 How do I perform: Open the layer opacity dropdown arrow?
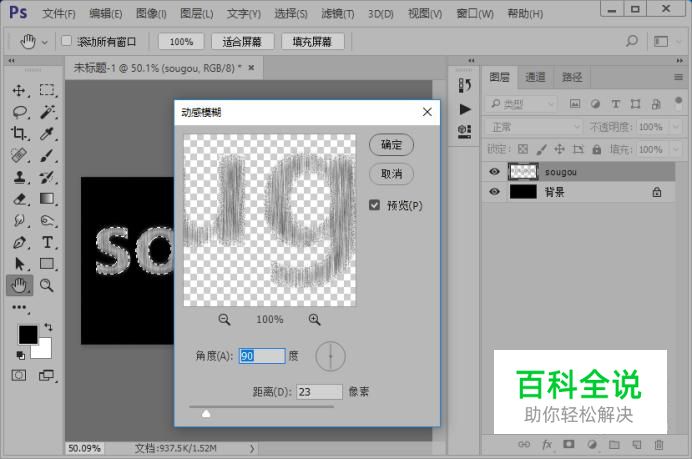click(676, 127)
